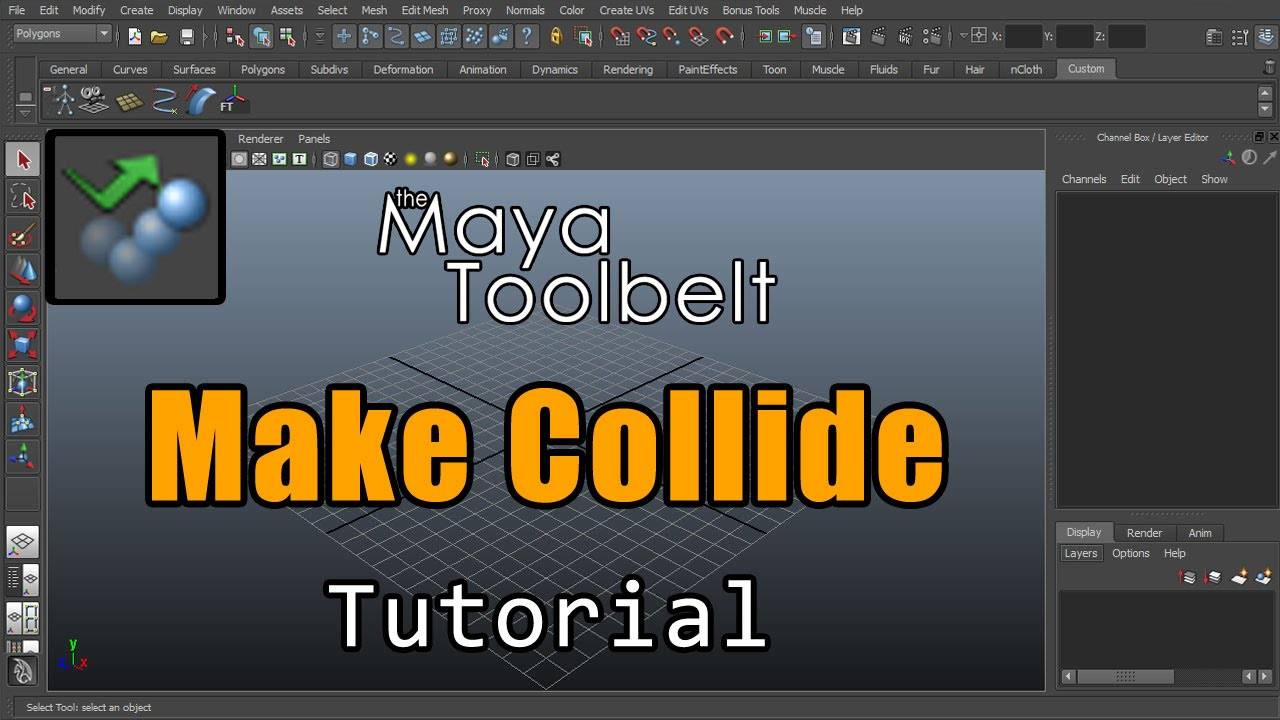Select the Scale tool red cube icon
This screenshot has width=1280, height=720.
pos(23,346)
